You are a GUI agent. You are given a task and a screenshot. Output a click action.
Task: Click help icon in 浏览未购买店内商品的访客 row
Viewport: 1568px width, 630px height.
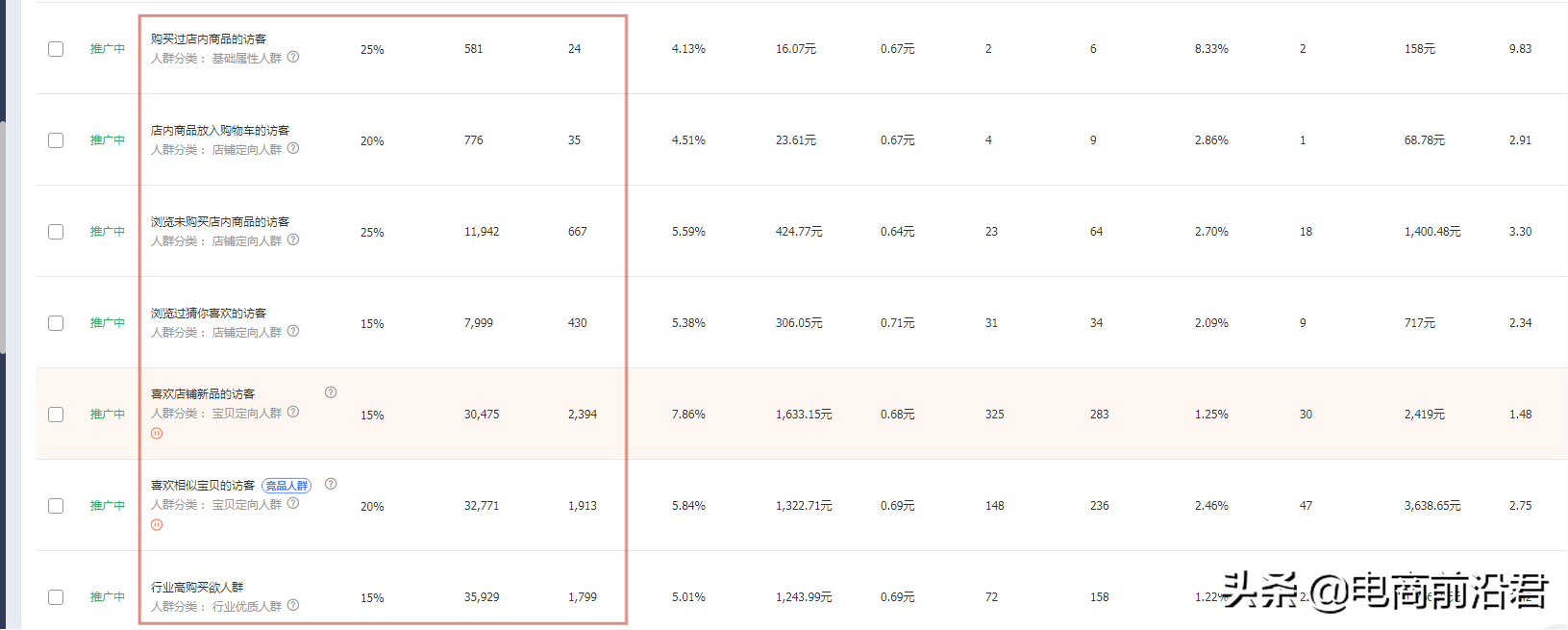coord(293,239)
